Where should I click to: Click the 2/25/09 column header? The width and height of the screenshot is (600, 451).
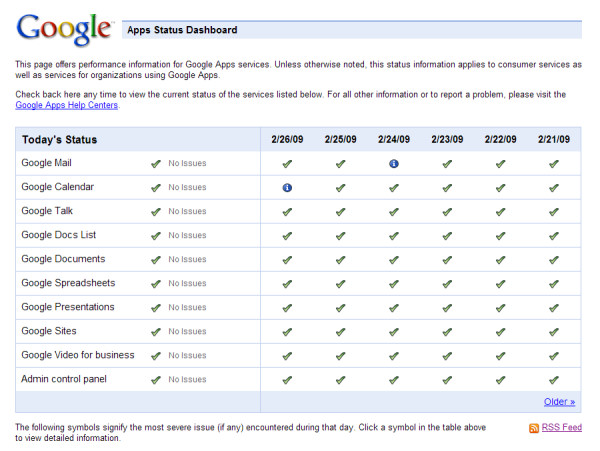341,139
